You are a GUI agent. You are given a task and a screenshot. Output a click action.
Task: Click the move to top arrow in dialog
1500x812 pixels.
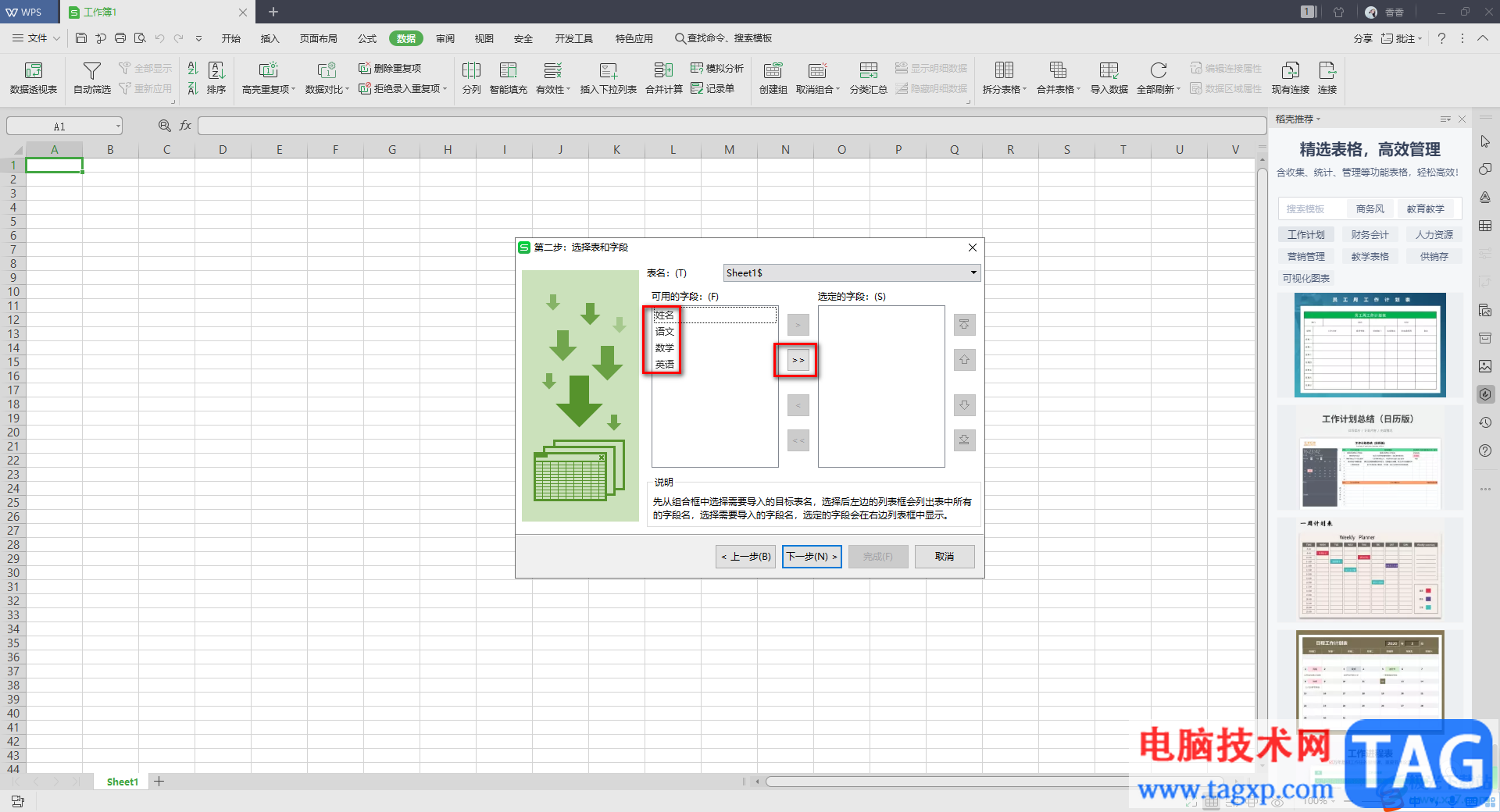click(964, 325)
